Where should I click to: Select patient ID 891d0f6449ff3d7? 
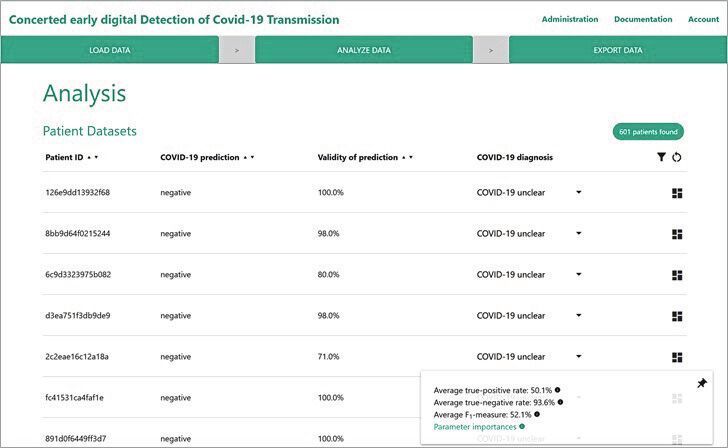coord(76,438)
